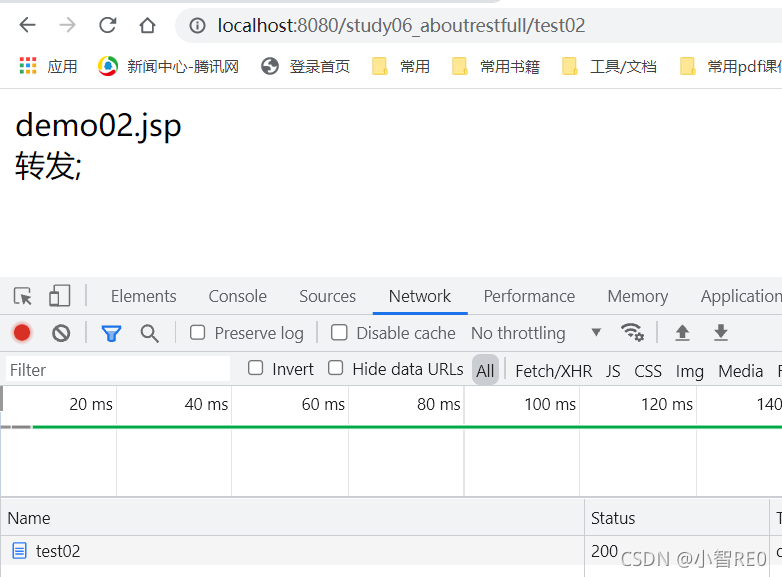This screenshot has width=782, height=577.
Task: Select the test02 request row
Action: tap(391, 551)
